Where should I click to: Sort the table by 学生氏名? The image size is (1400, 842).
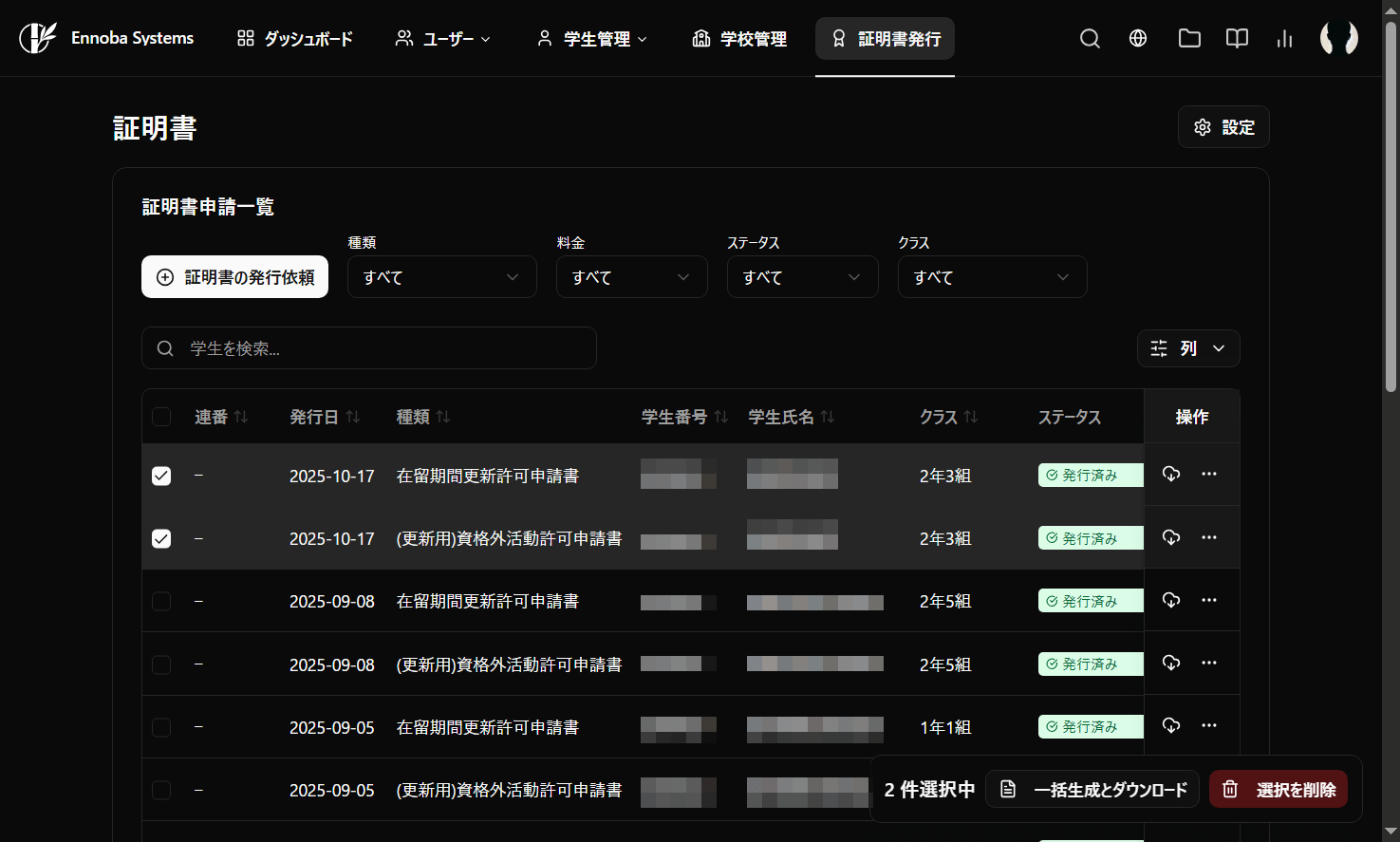tap(791, 417)
